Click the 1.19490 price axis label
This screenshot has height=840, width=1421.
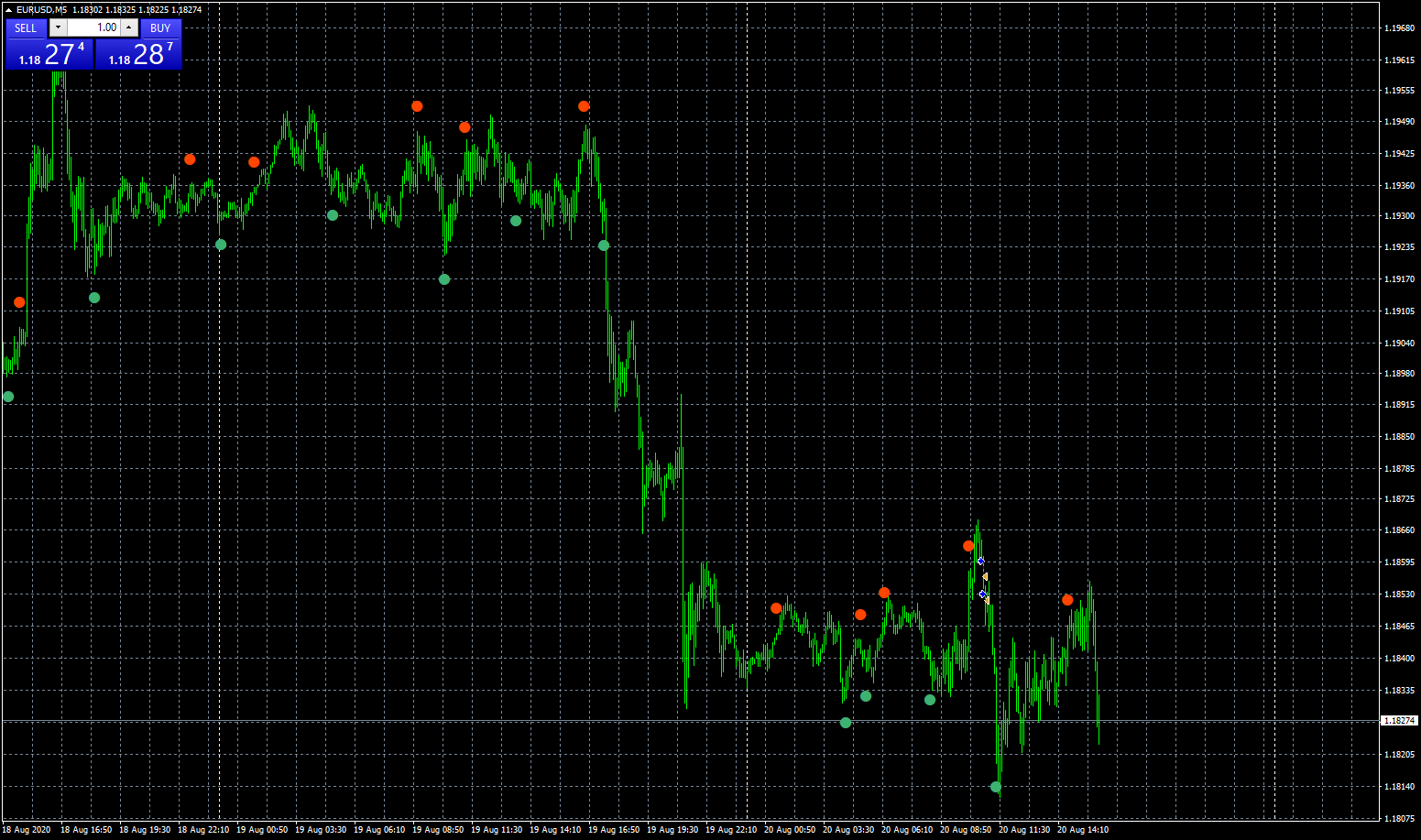[1399, 122]
